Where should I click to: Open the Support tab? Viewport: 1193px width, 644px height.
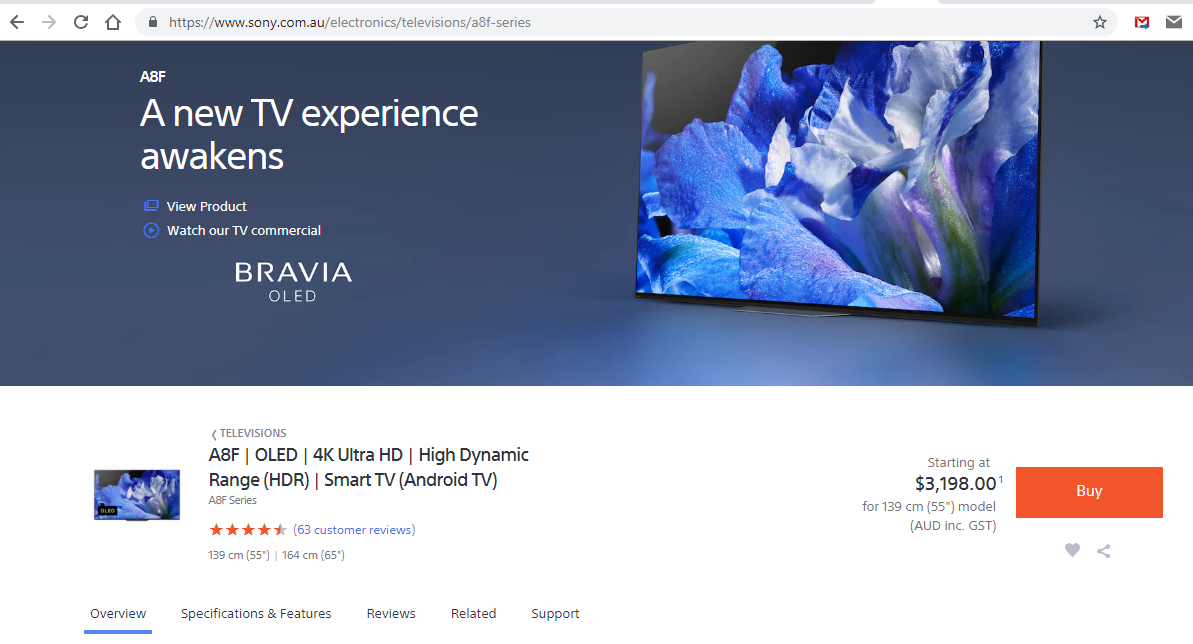pos(555,613)
